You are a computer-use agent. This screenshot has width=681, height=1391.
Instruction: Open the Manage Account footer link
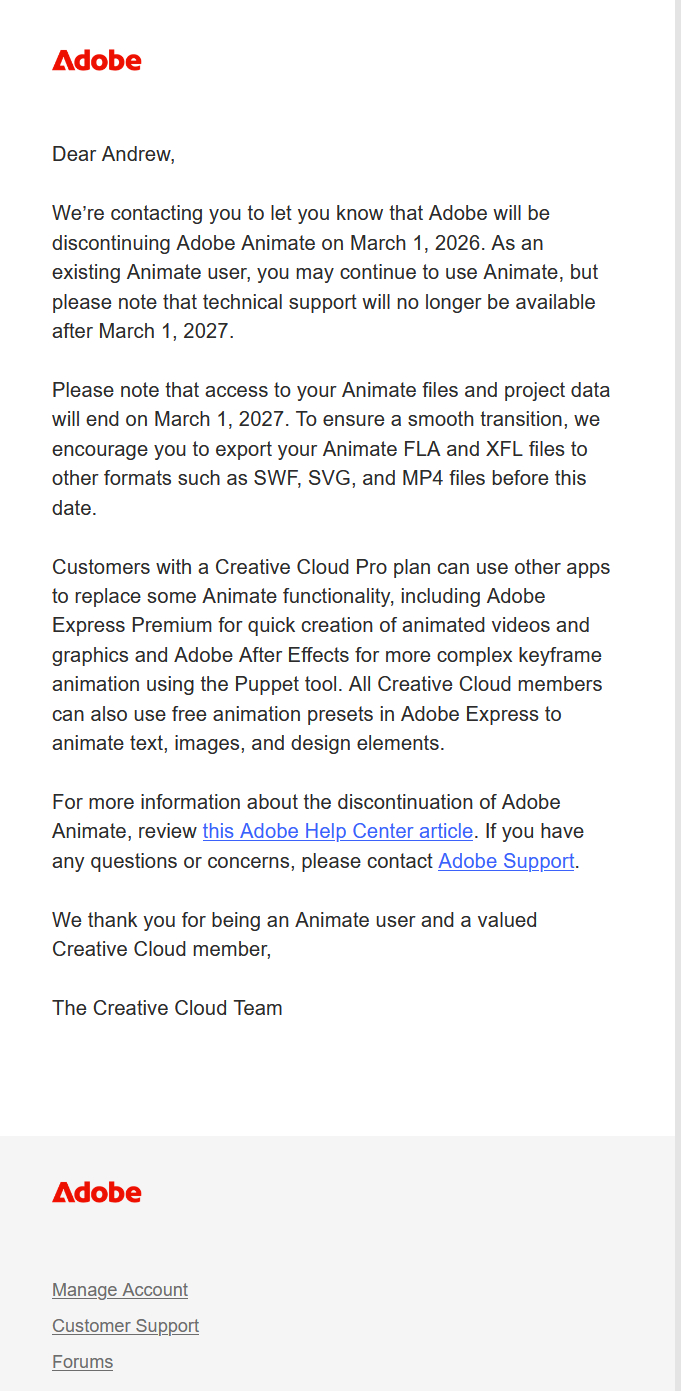coord(120,1290)
